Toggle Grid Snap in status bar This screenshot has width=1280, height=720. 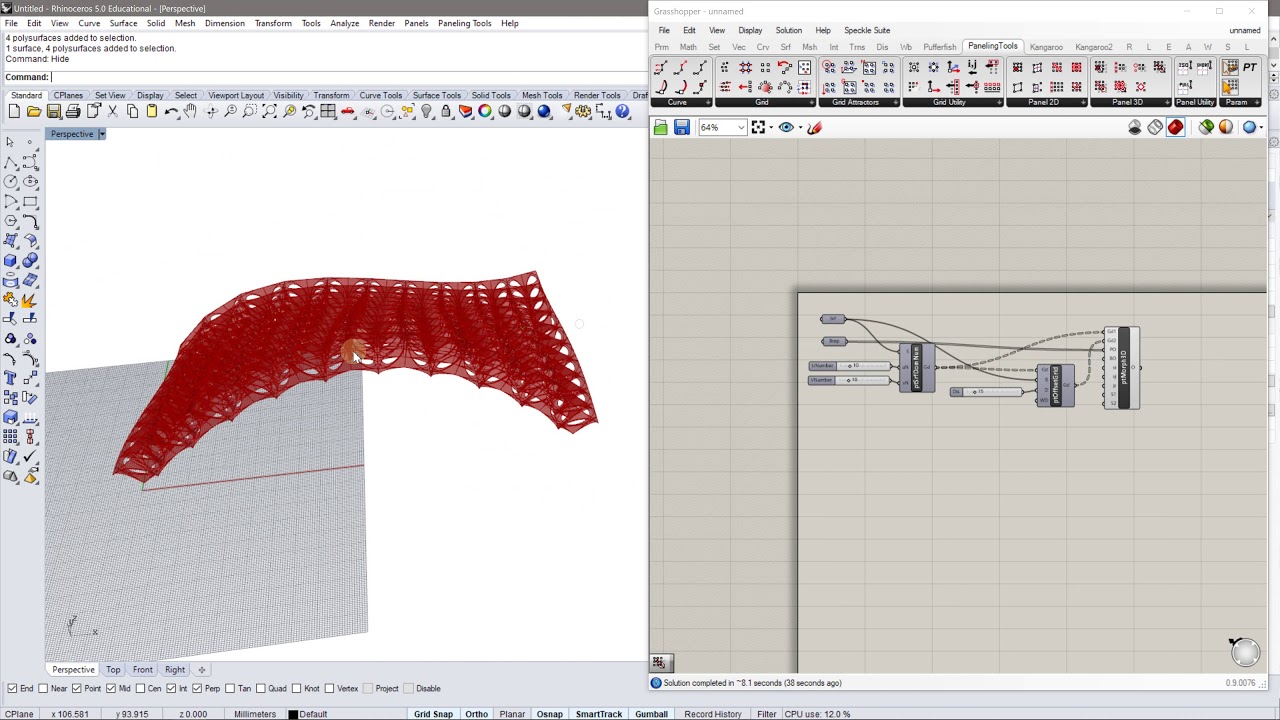(x=433, y=714)
